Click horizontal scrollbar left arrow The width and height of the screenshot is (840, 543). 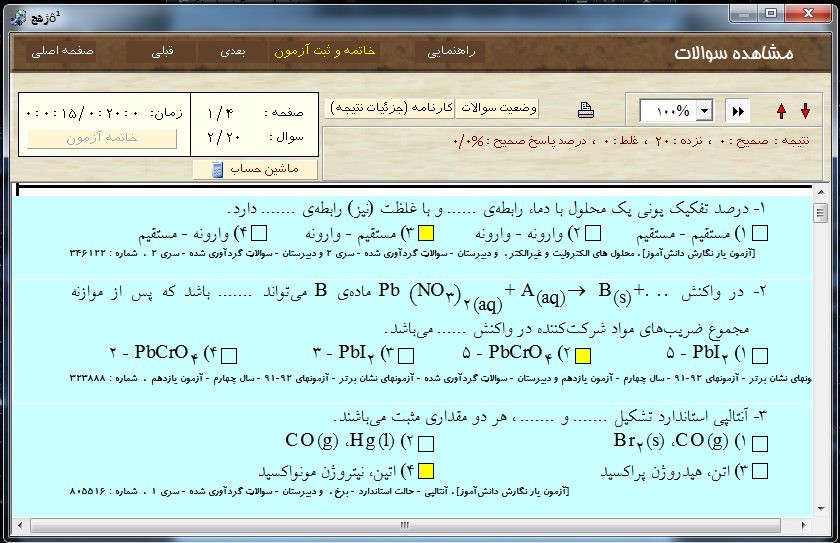20,525
